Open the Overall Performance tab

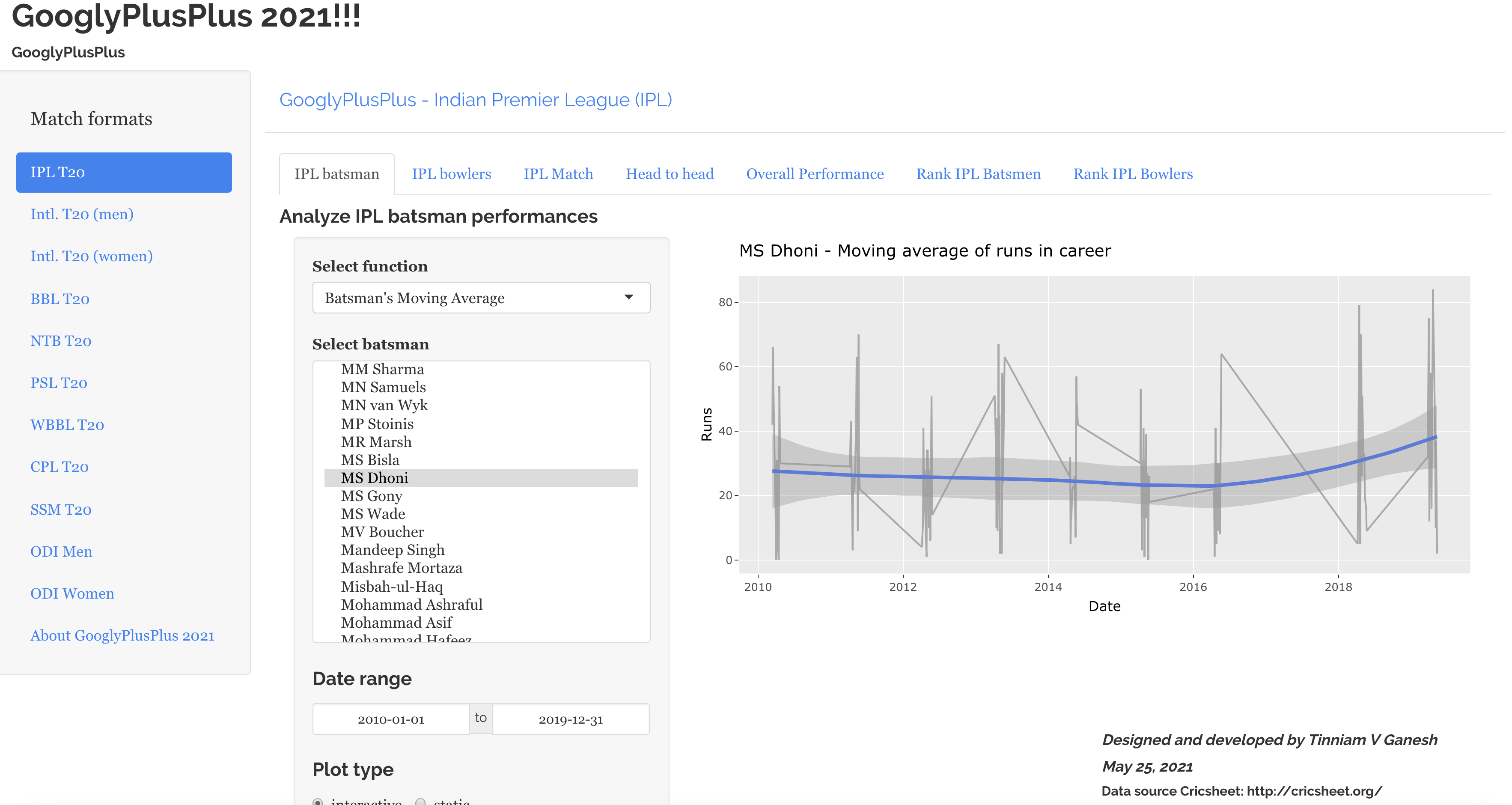[x=814, y=174]
